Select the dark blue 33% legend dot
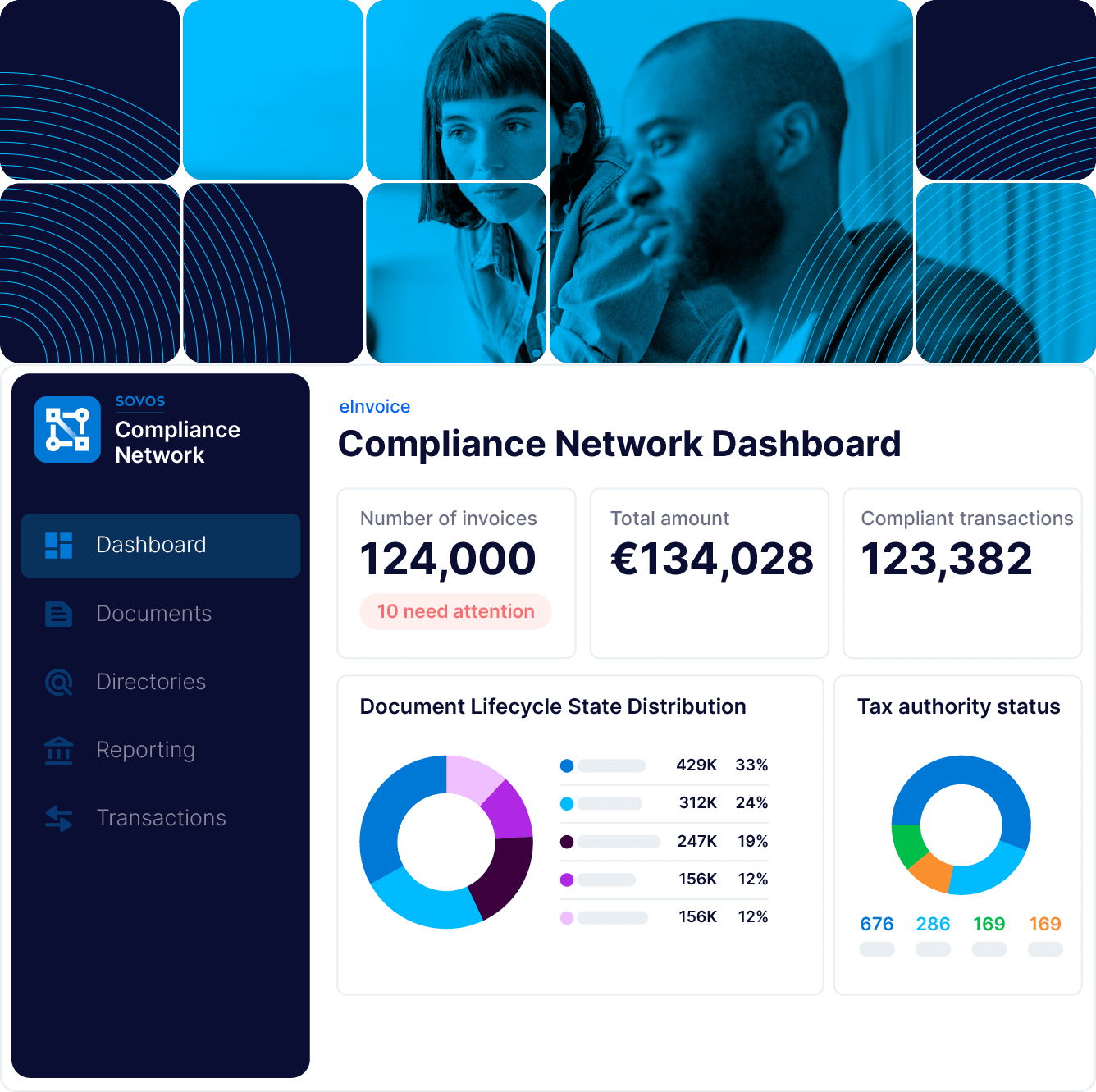Viewport: 1096px width, 1092px height. coord(567,765)
